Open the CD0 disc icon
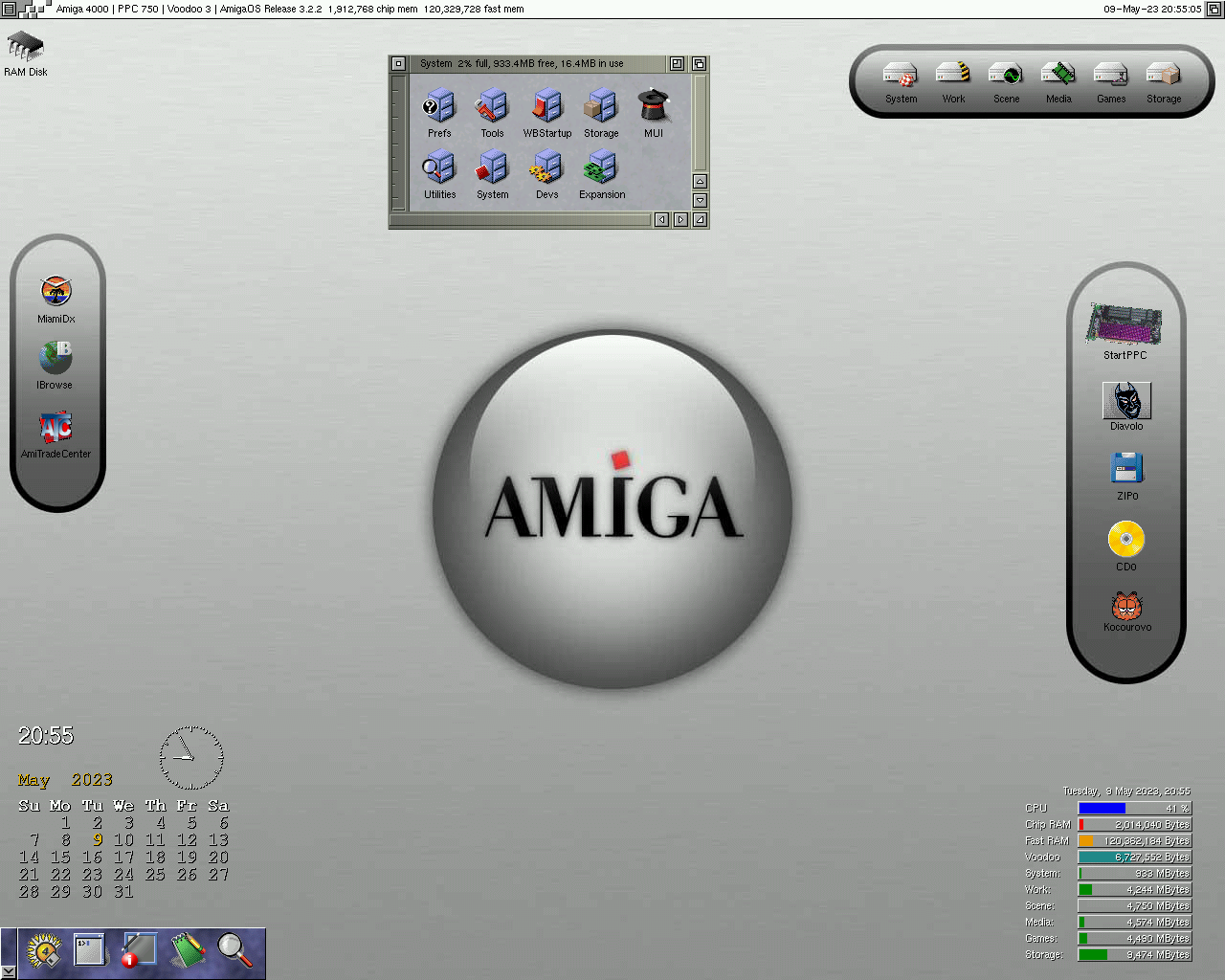The image size is (1225, 980). (1126, 541)
